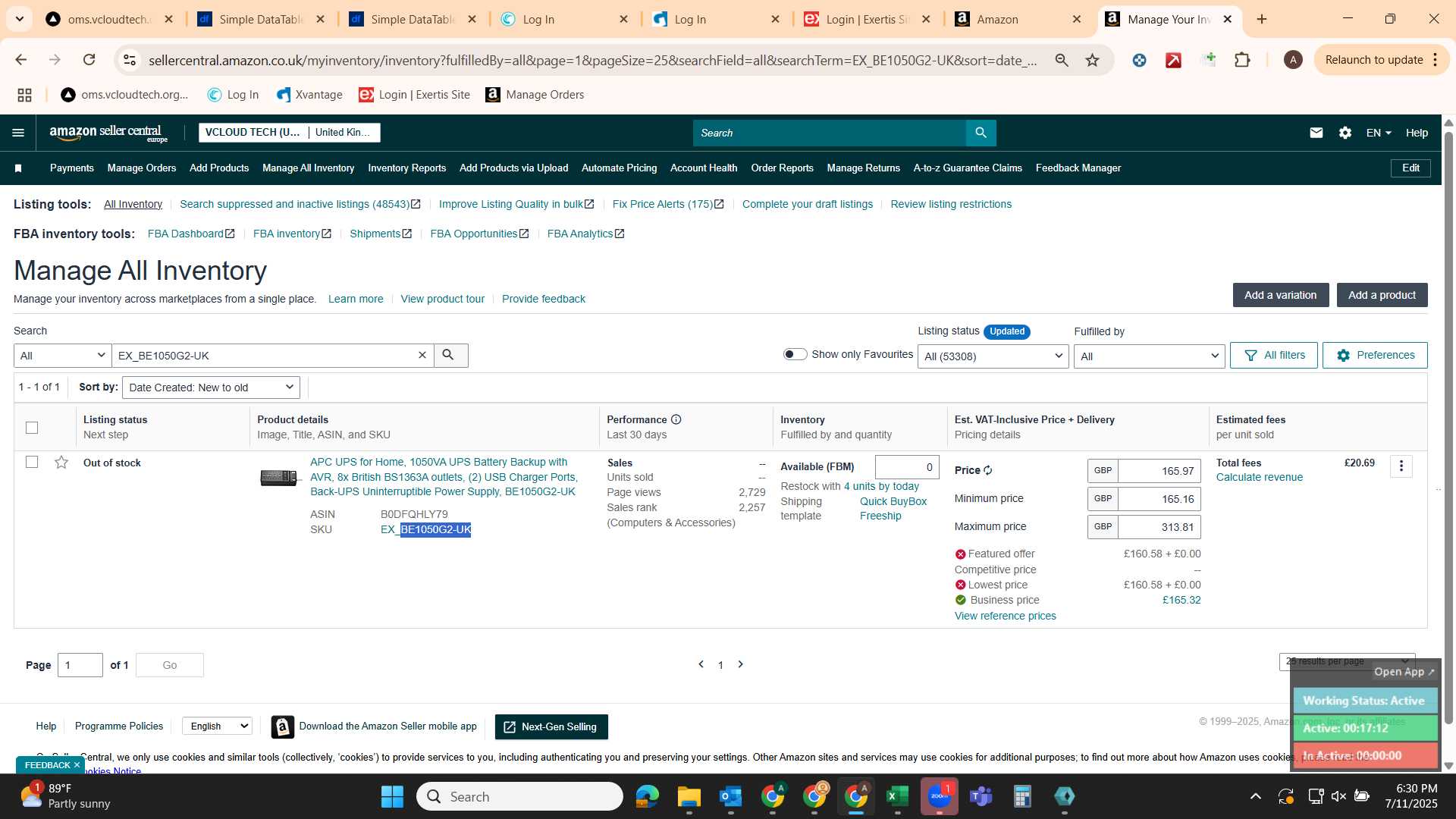Click the Maximum price field 313.81
Image resolution: width=1456 pixels, height=819 pixels.
1159,527
